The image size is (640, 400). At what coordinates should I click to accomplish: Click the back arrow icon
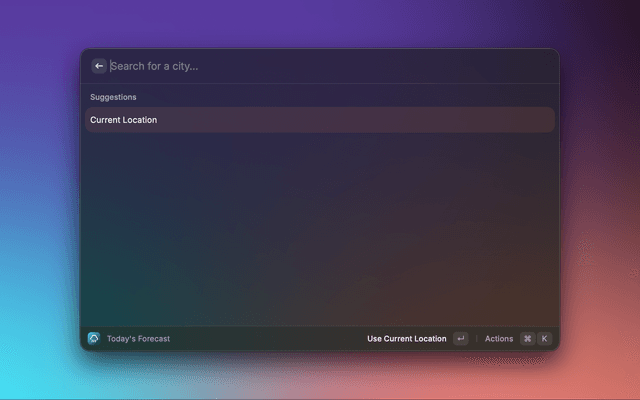click(99, 66)
